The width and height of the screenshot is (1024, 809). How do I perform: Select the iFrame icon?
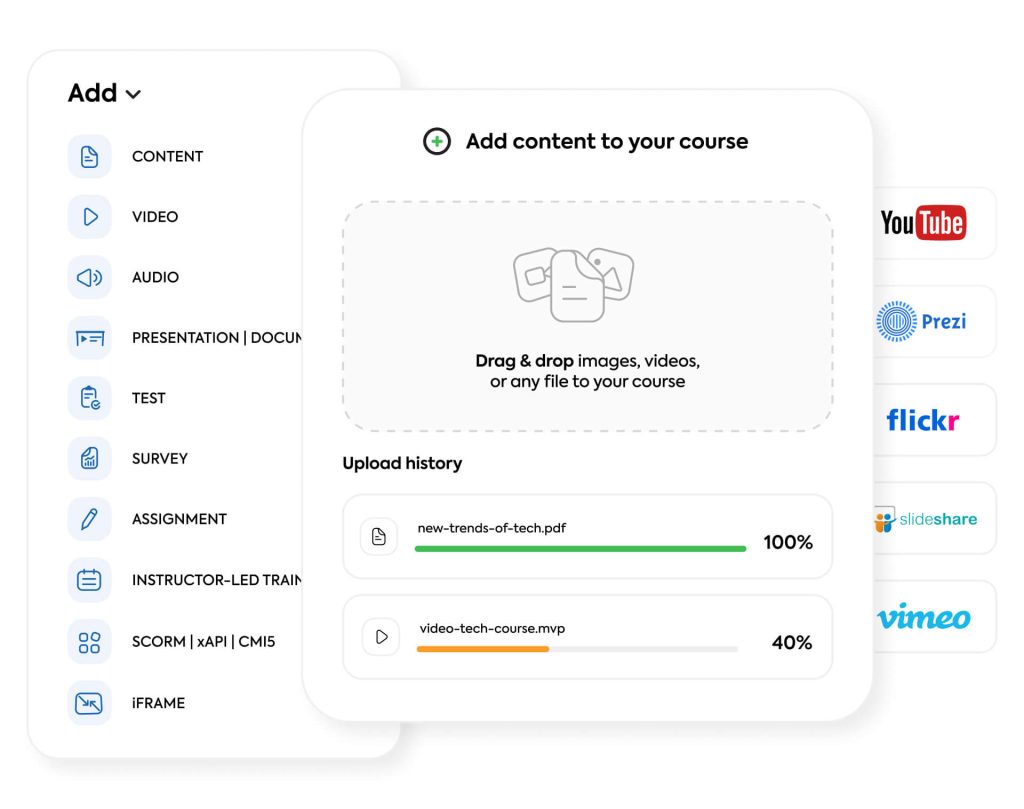[x=90, y=704]
